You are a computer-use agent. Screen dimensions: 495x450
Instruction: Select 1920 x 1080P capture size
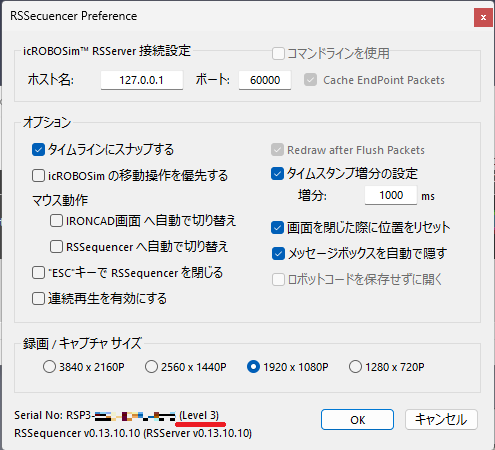[x=253, y=367]
